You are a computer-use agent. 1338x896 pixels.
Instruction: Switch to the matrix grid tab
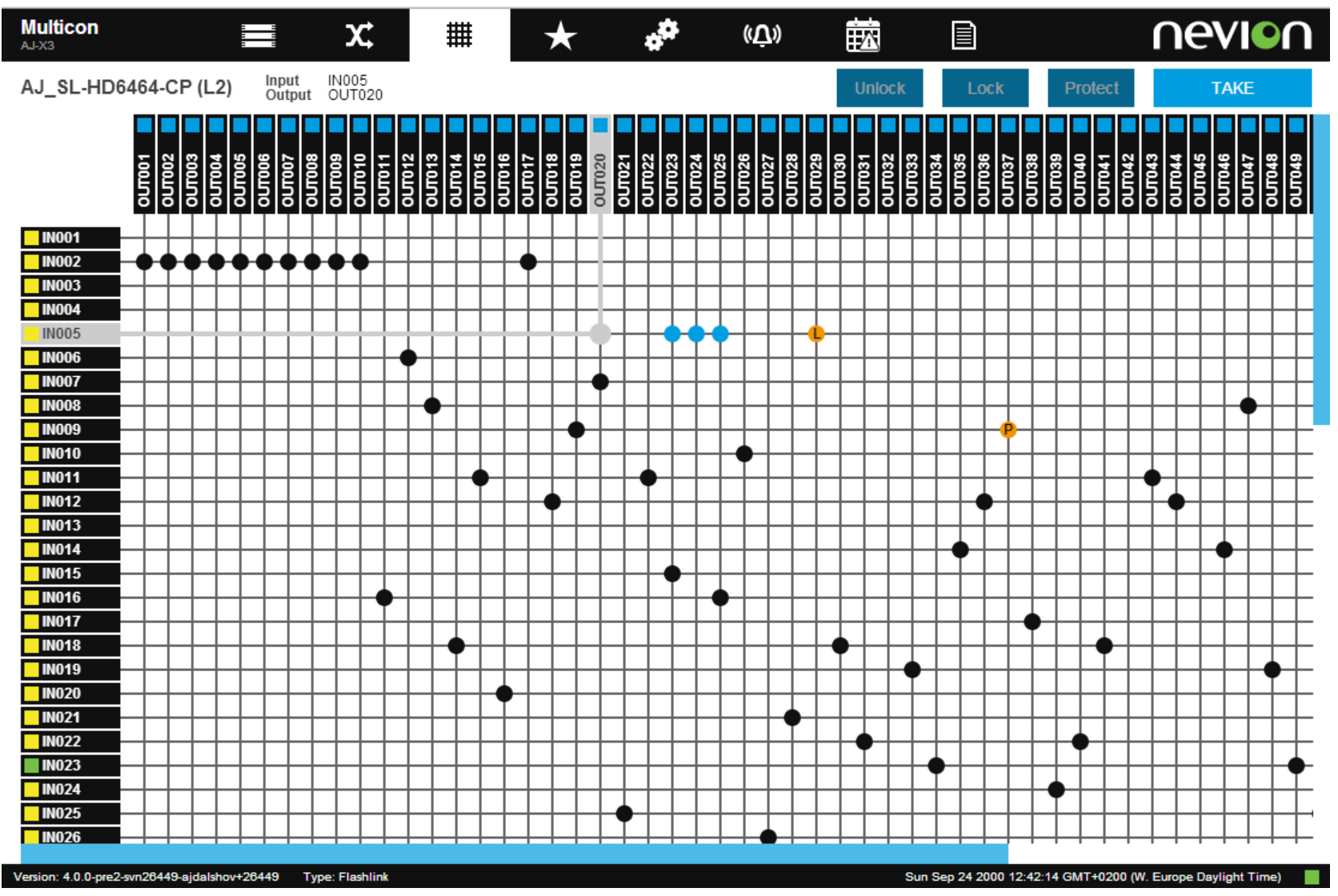coord(459,34)
